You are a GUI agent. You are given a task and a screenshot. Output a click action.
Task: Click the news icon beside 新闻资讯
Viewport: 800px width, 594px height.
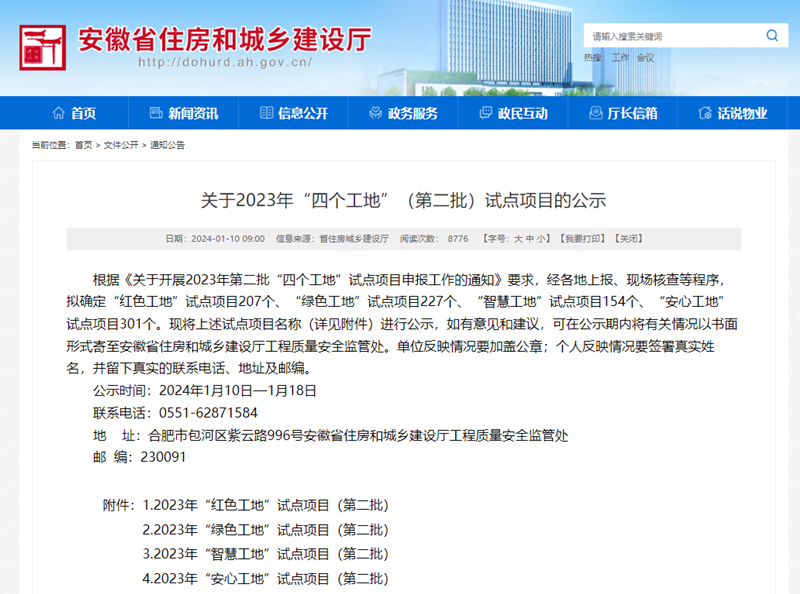pos(155,113)
